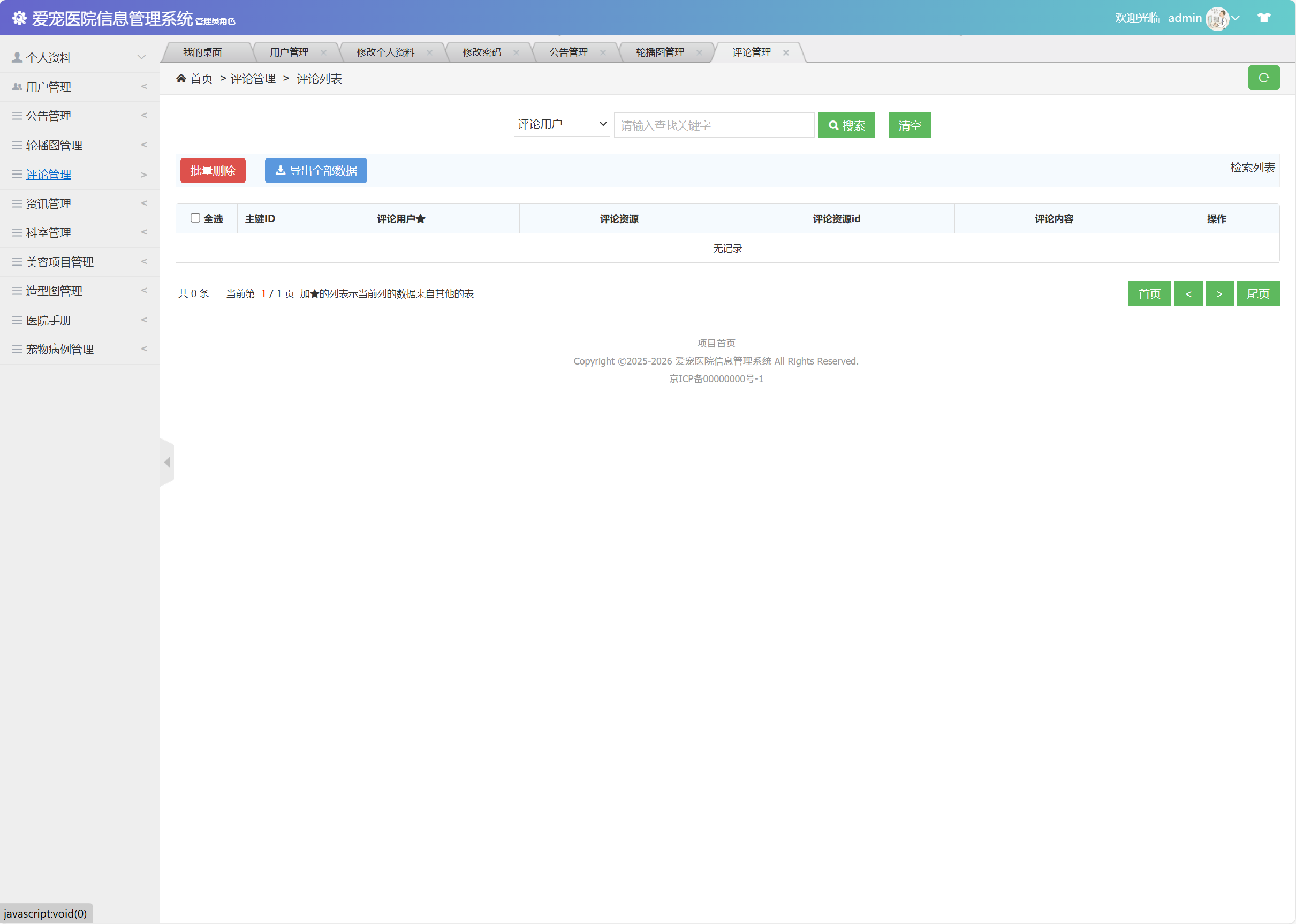
Task: Close the 用户管理 tab
Action: tap(324, 52)
